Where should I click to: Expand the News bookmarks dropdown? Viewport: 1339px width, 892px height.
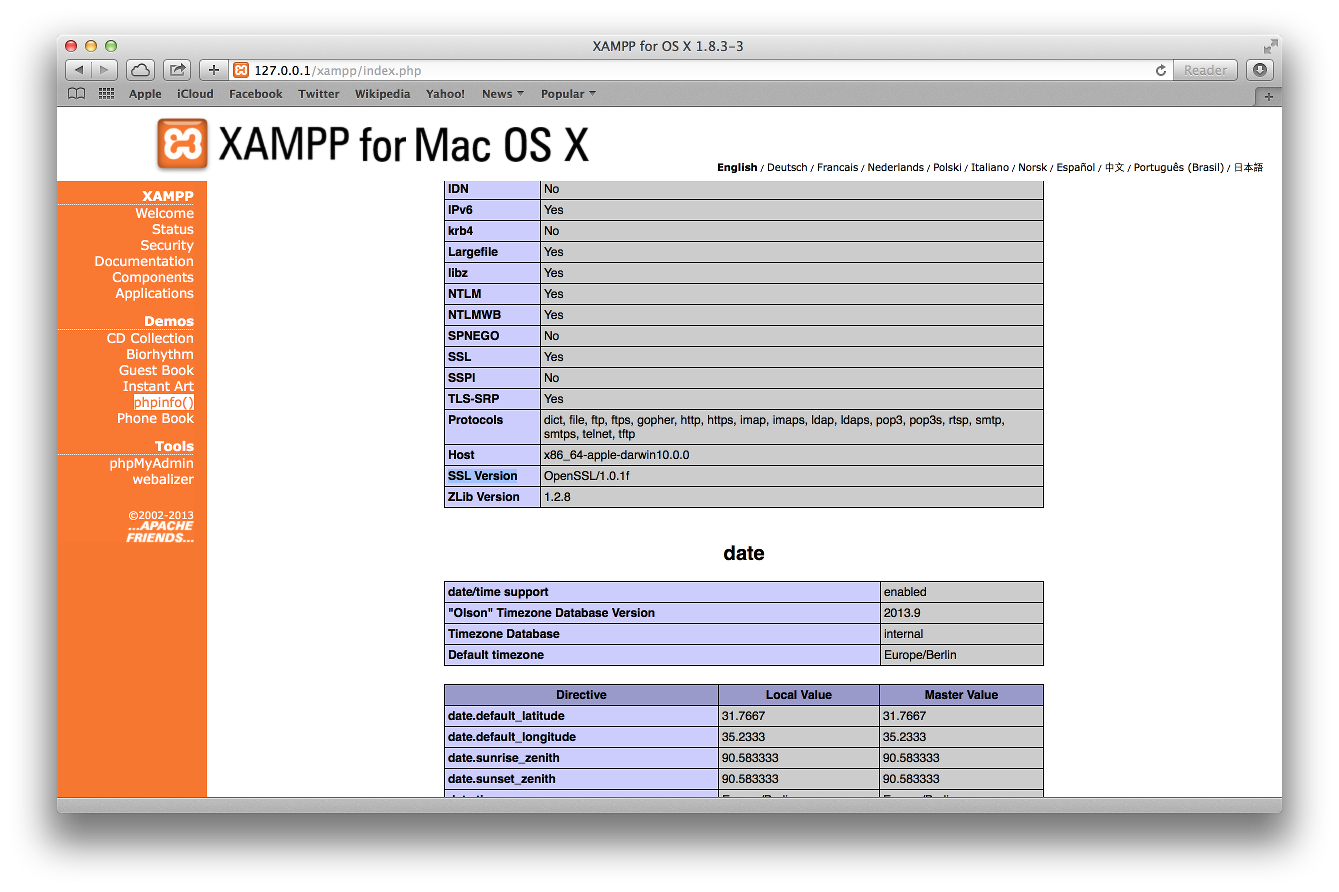coord(503,94)
